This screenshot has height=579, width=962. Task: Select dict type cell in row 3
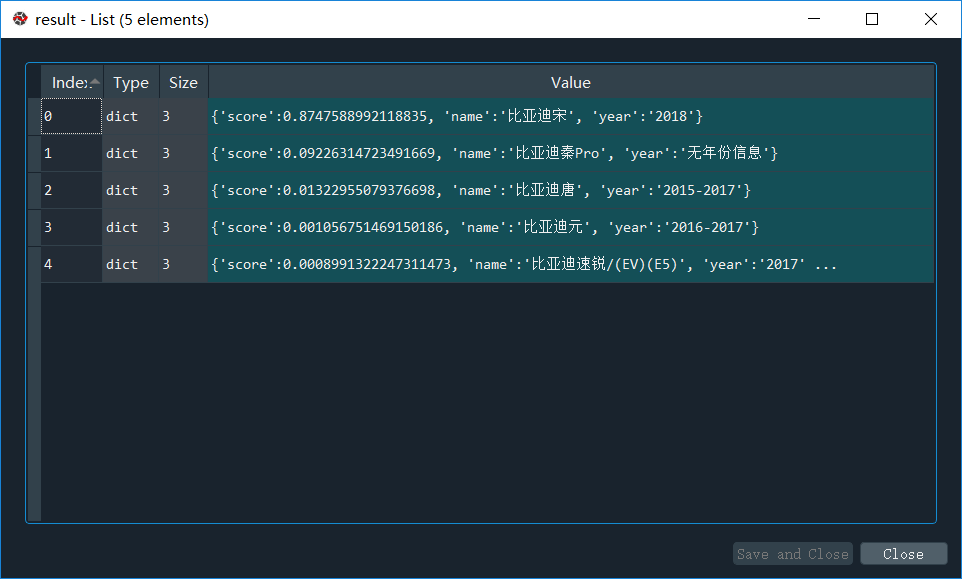click(x=130, y=227)
